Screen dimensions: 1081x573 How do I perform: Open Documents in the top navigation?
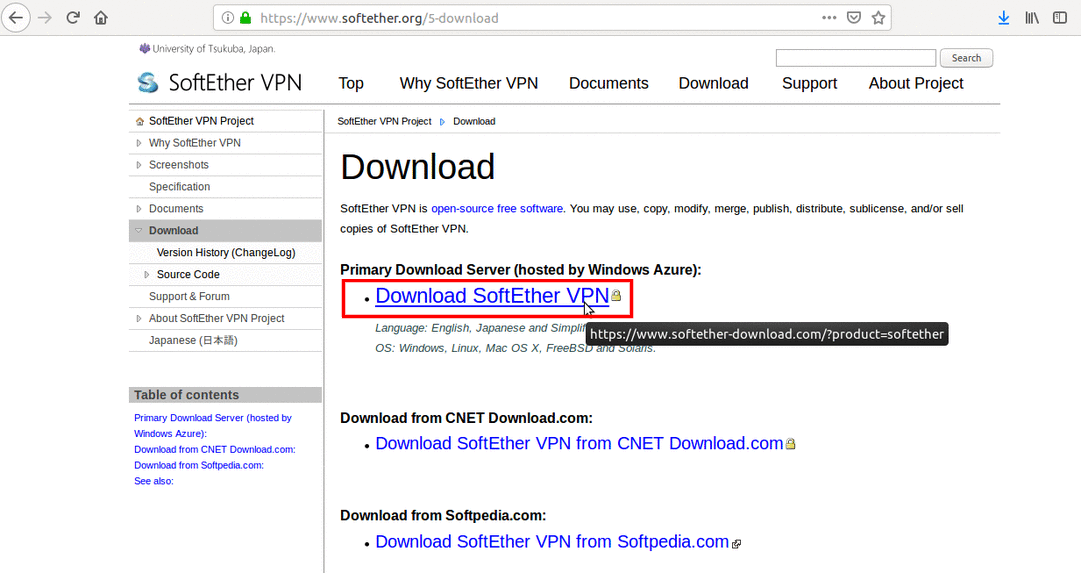tap(609, 83)
